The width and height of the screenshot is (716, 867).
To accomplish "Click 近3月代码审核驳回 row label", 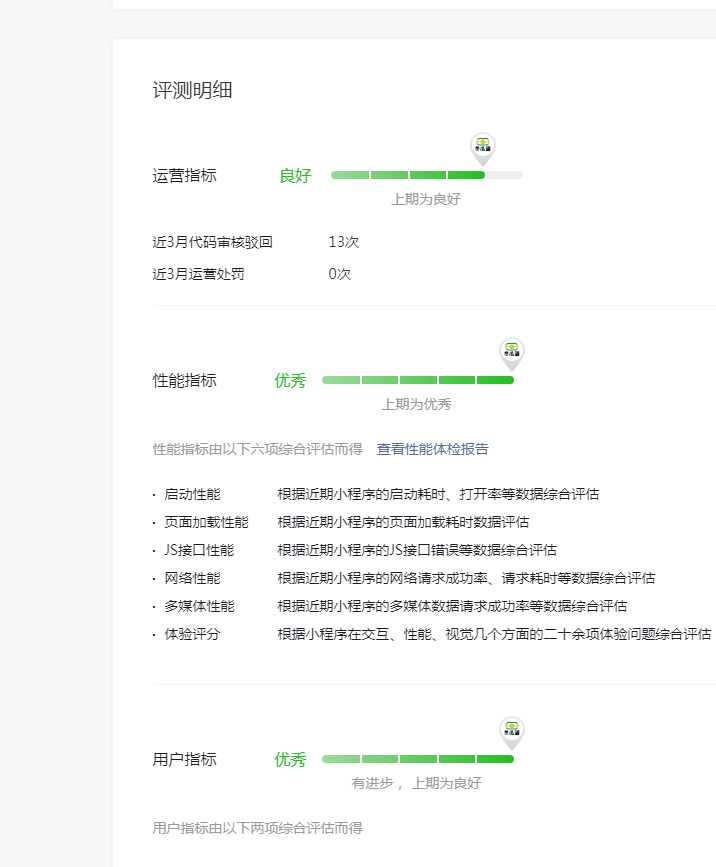I will 212,242.
